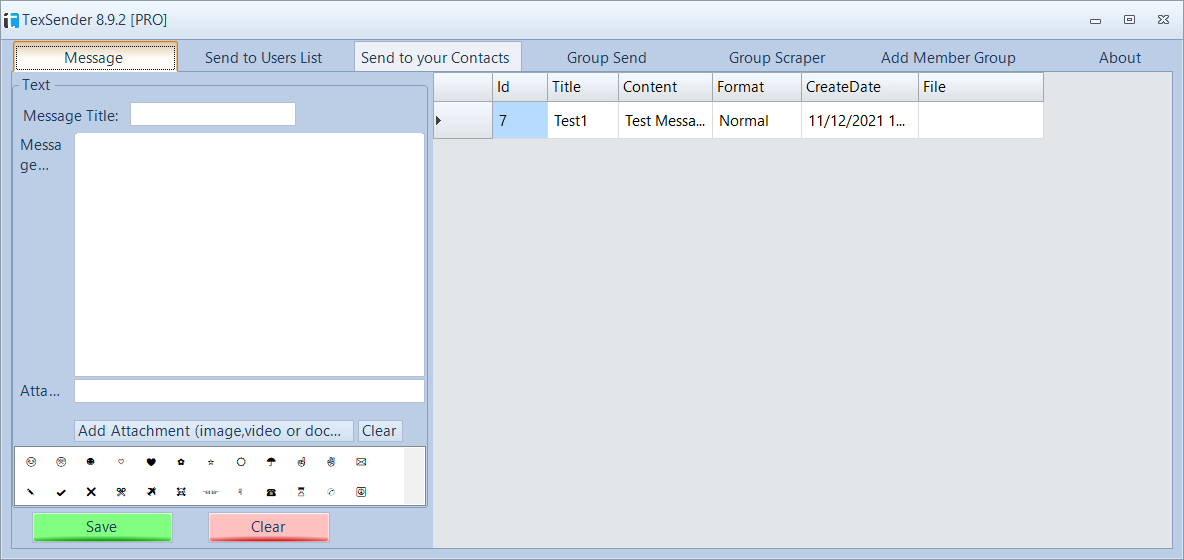Click the File column header
This screenshot has height=560, width=1184.
[x=981, y=87]
